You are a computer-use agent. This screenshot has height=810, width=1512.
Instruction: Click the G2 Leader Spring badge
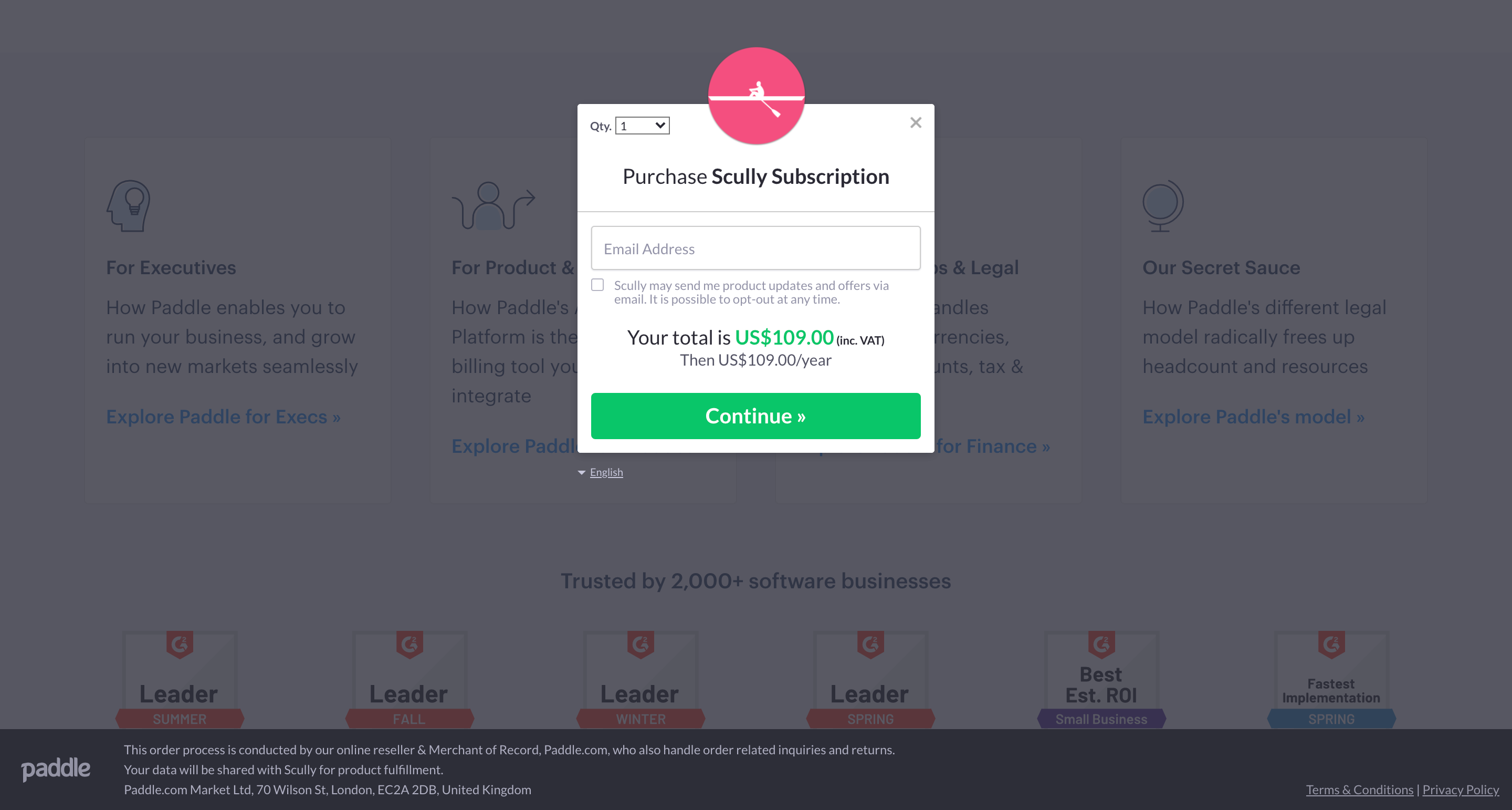point(870,680)
